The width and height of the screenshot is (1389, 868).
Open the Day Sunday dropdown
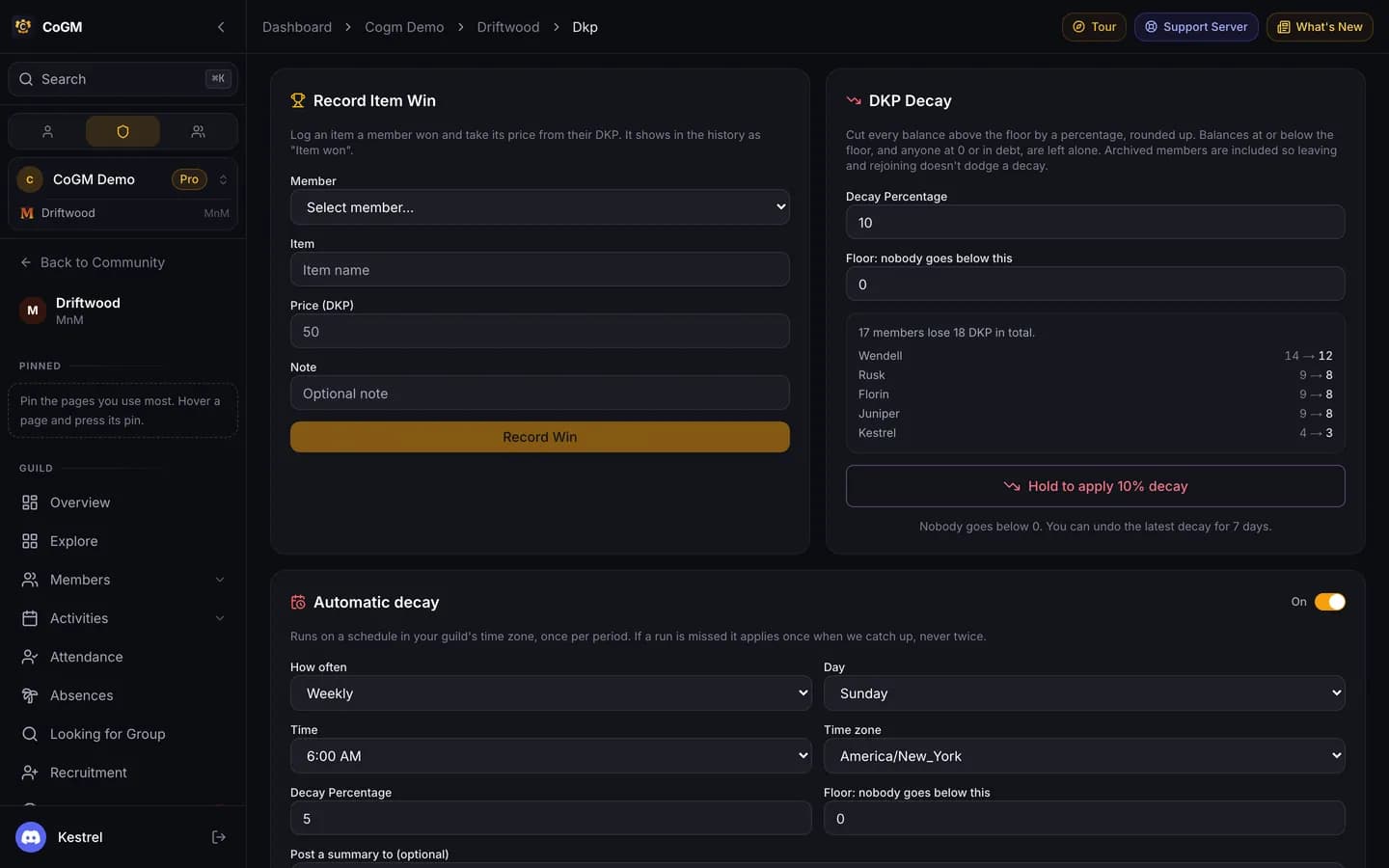(1084, 693)
